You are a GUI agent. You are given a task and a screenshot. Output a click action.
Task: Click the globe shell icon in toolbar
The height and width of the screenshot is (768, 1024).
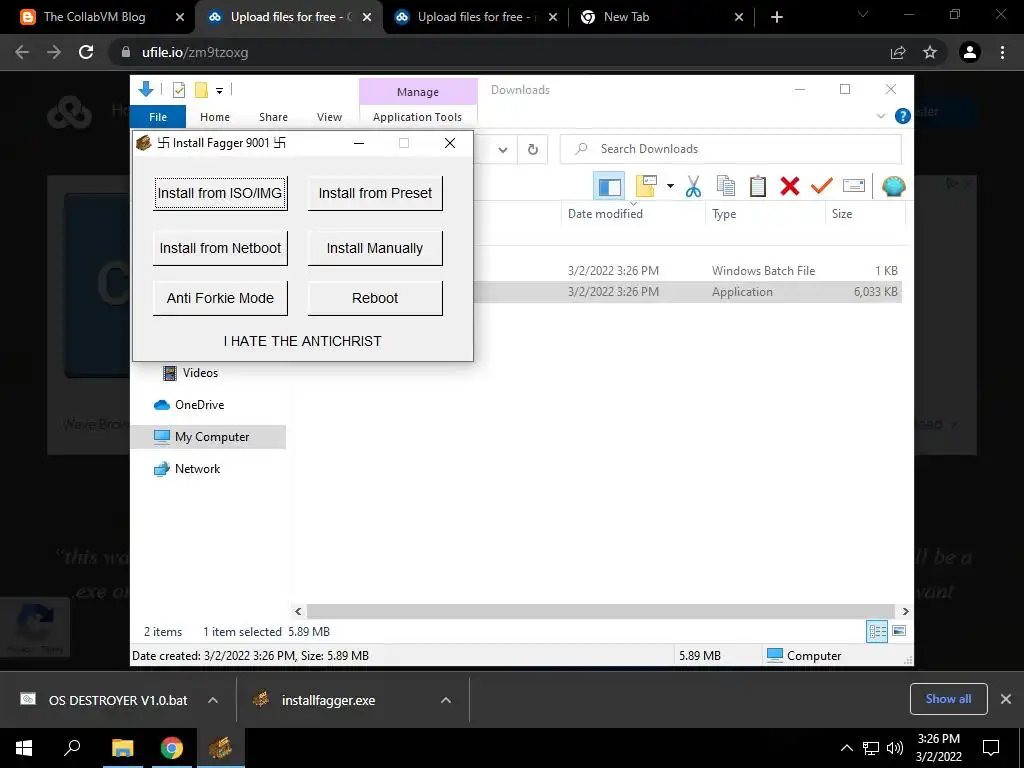(x=893, y=186)
